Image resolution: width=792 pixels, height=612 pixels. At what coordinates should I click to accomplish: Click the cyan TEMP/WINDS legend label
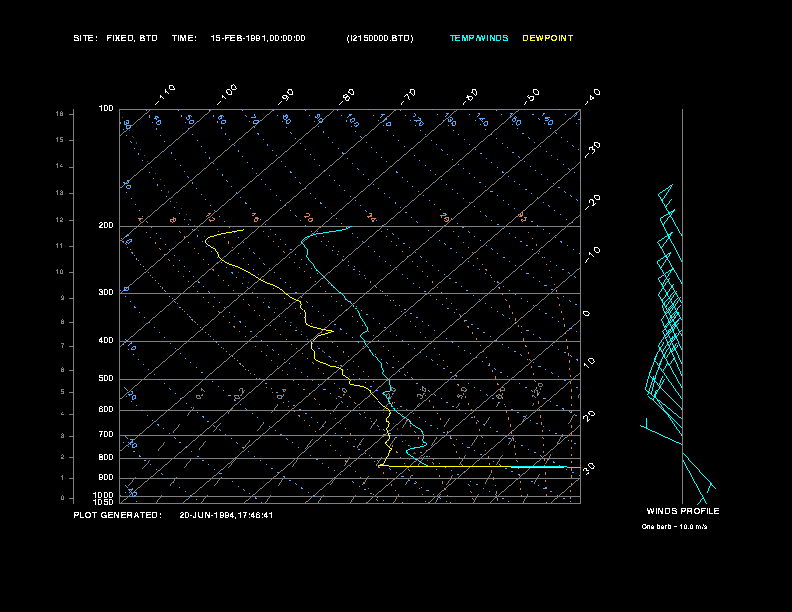coord(479,38)
